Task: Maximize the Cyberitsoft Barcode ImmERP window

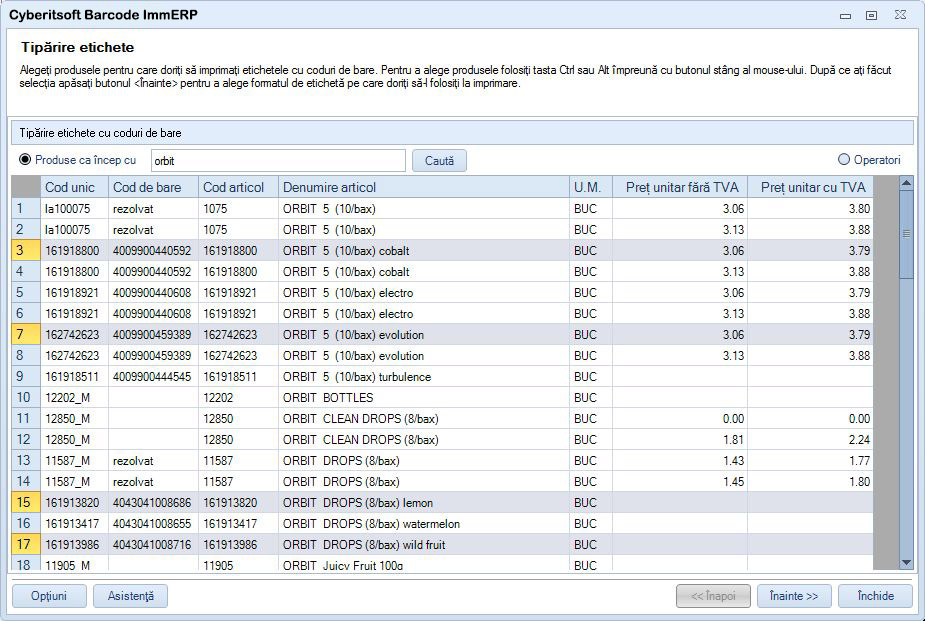Action: point(871,15)
